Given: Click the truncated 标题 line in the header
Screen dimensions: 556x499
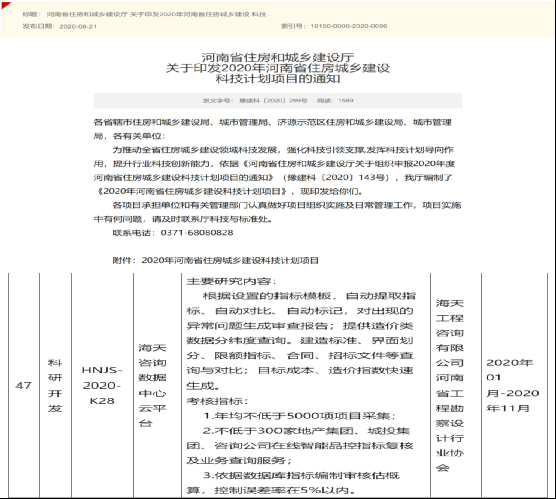Looking at the screenshot, I should [x=148, y=15].
